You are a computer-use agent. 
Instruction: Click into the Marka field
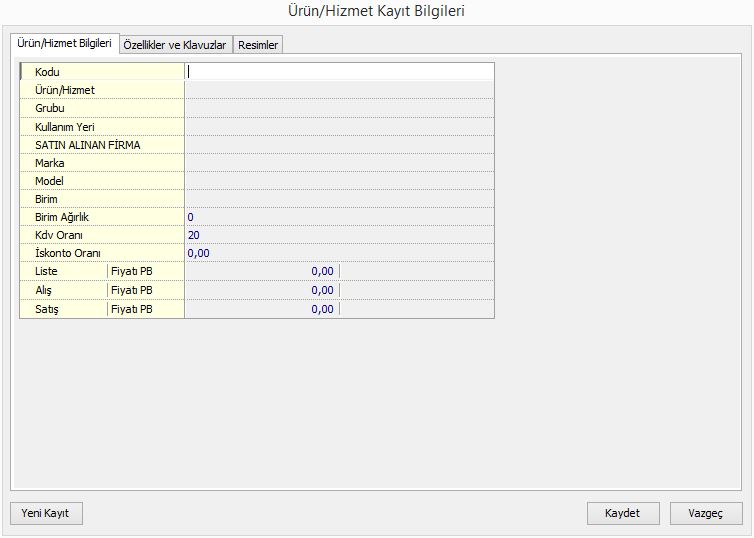click(340, 162)
